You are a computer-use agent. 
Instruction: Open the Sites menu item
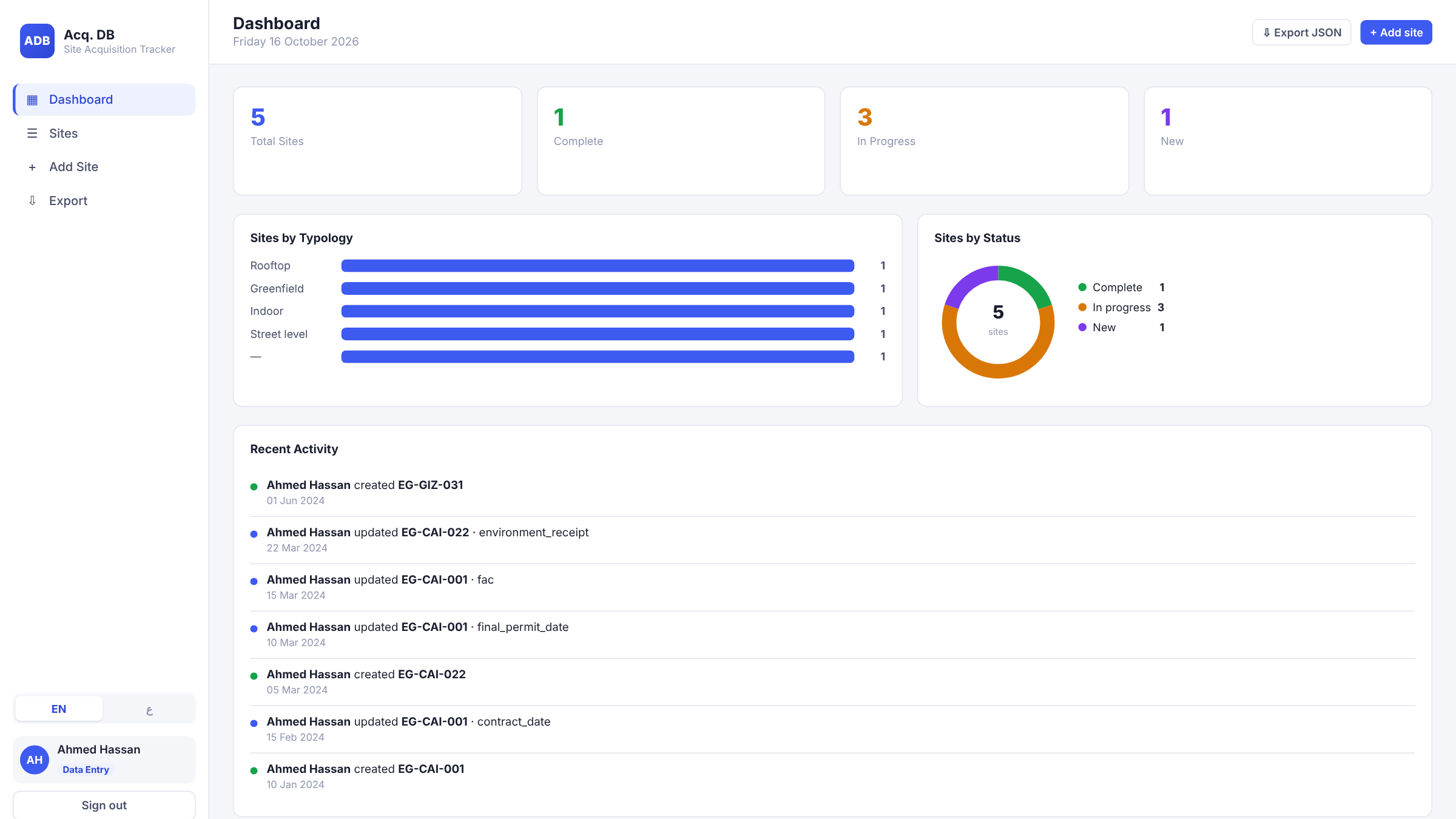point(104,133)
